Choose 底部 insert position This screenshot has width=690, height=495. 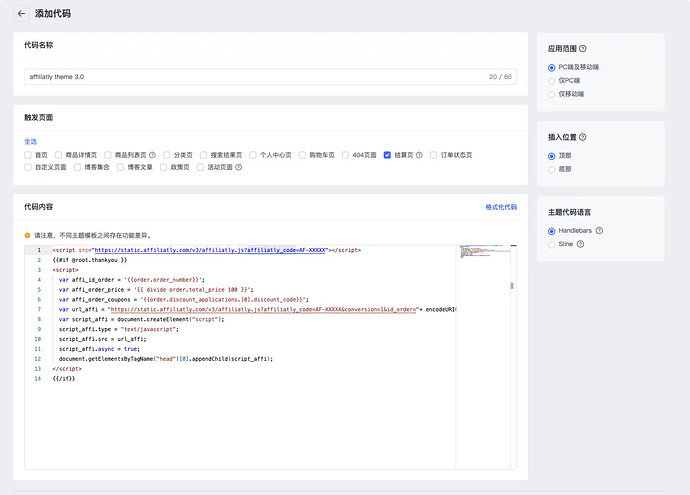point(551,169)
